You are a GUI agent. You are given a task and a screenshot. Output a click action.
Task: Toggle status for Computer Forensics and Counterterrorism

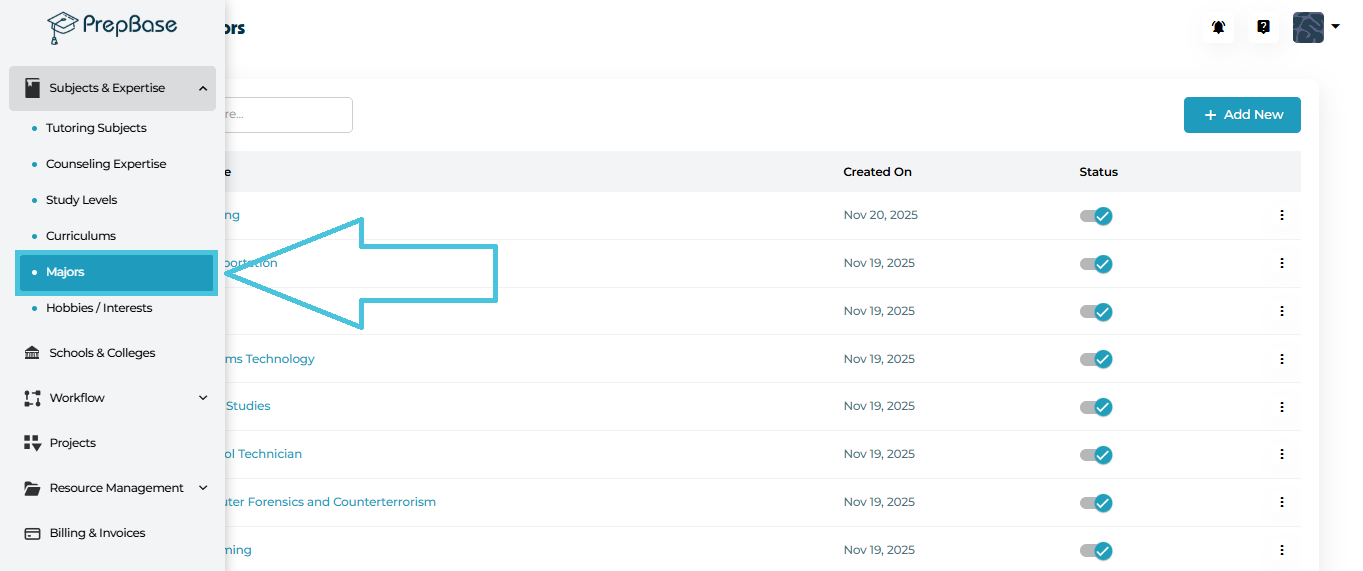[1096, 502]
